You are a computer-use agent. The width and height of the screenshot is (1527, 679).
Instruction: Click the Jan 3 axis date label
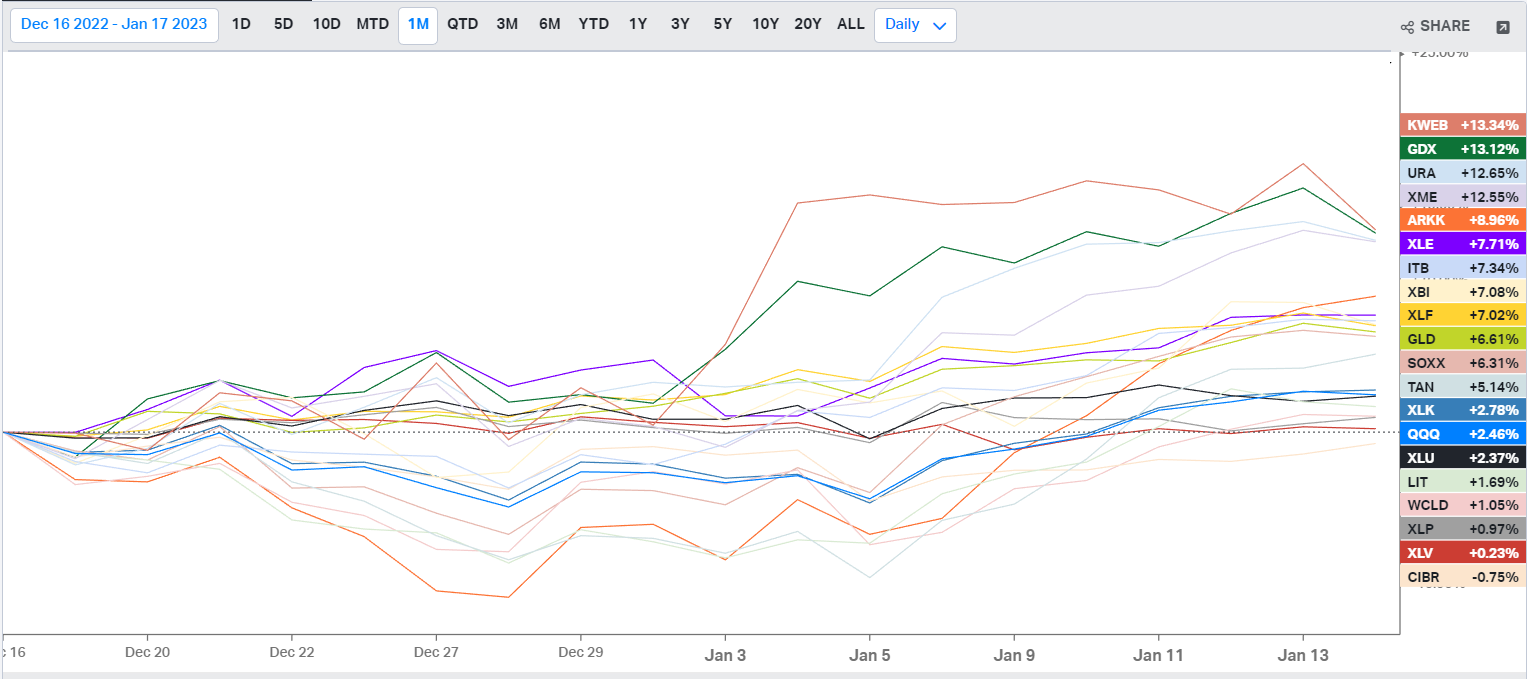tap(725, 655)
